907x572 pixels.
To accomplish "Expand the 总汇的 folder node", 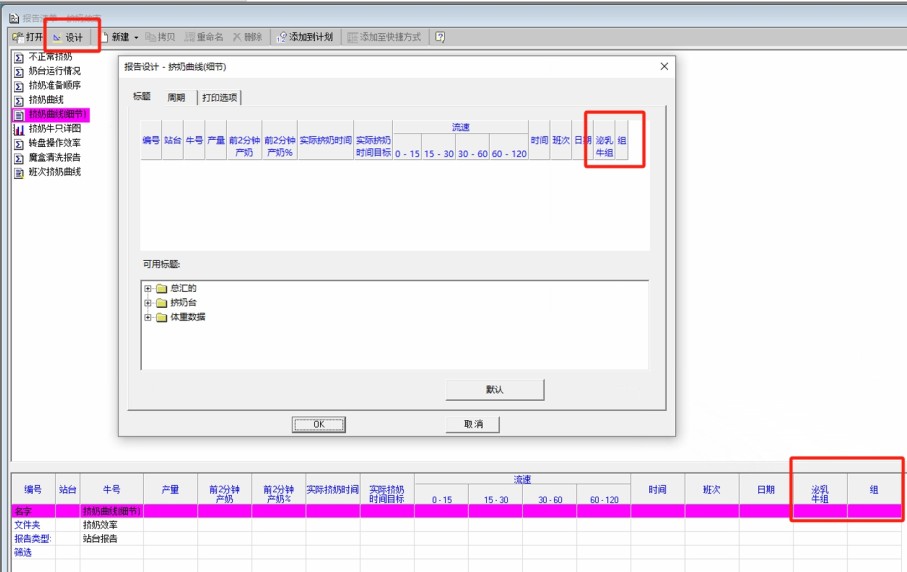I will (148, 288).
